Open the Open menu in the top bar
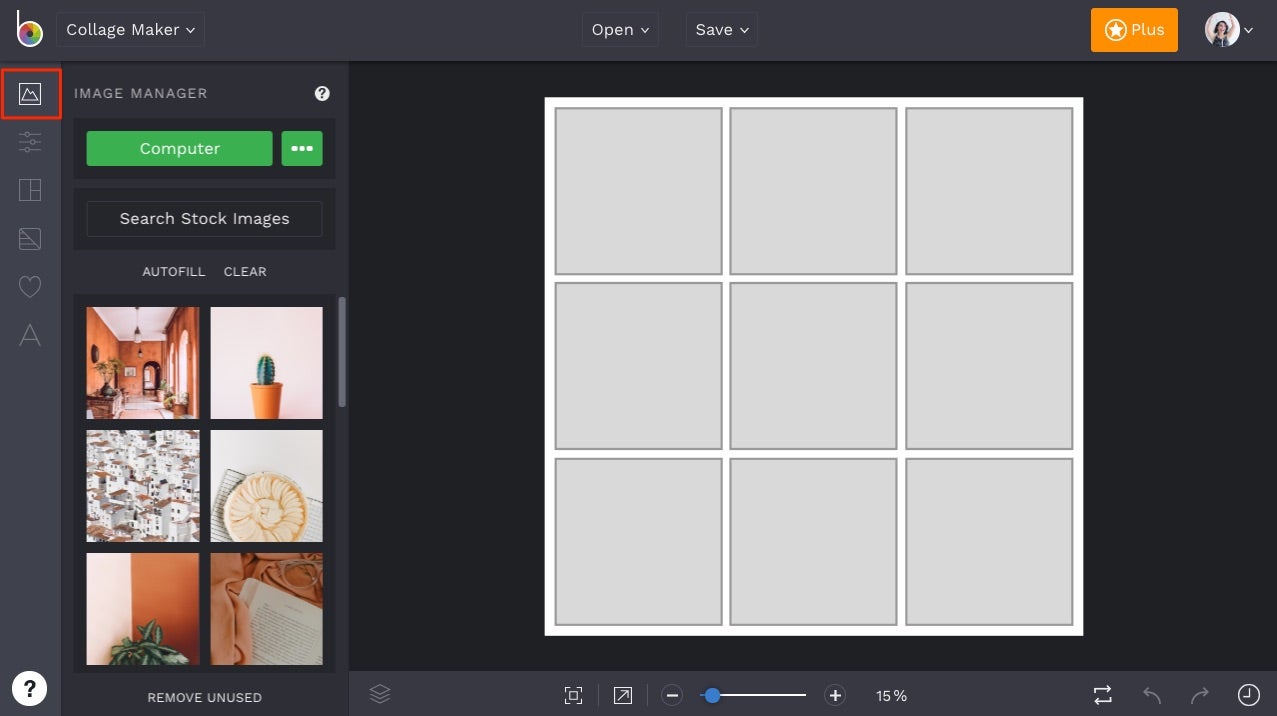 (x=619, y=29)
